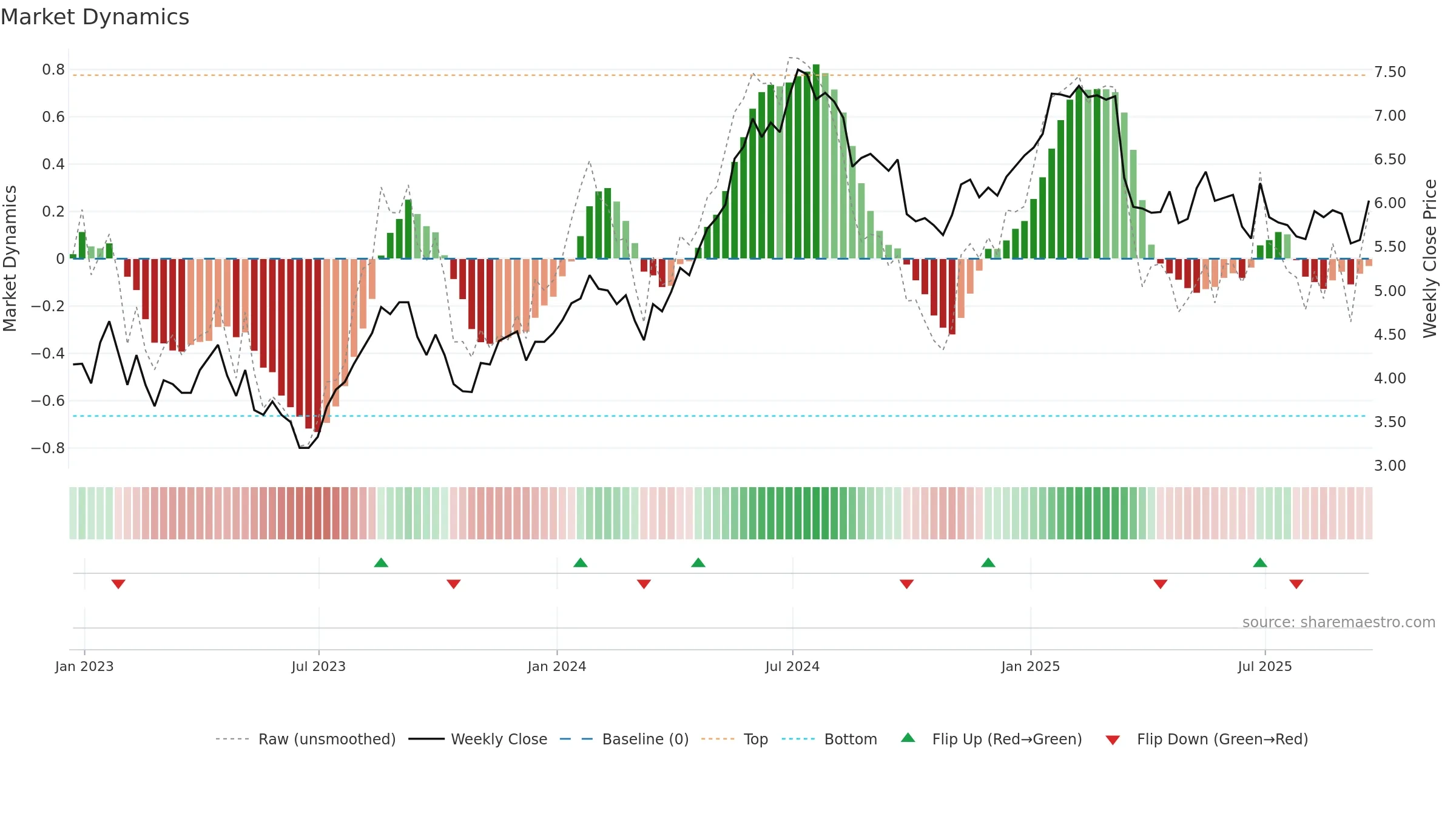The image size is (1456, 819).
Task: Toggle the Raw (unsmoothed) legend entry
Action: (305, 739)
